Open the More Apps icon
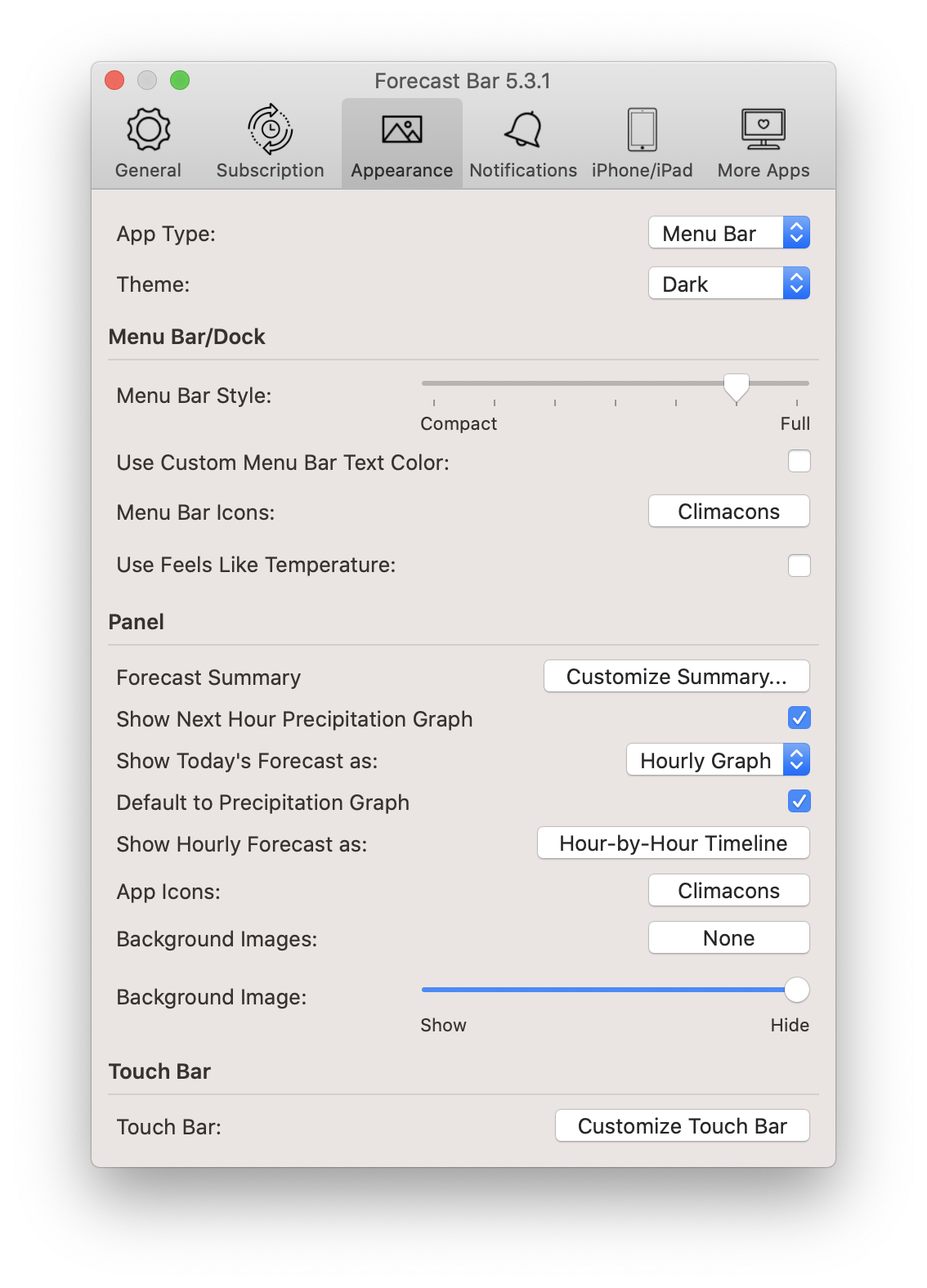The image size is (927, 1288). point(763,139)
